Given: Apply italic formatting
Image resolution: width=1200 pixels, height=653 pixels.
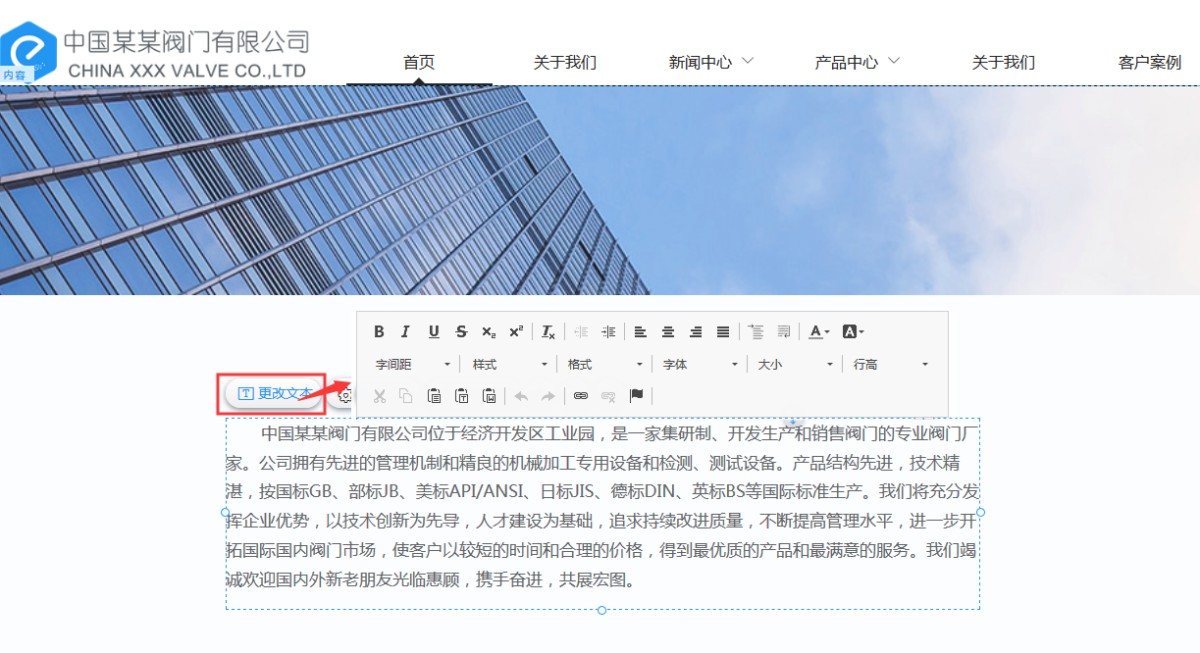Looking at the screenshot, I should tap(406, 332).
